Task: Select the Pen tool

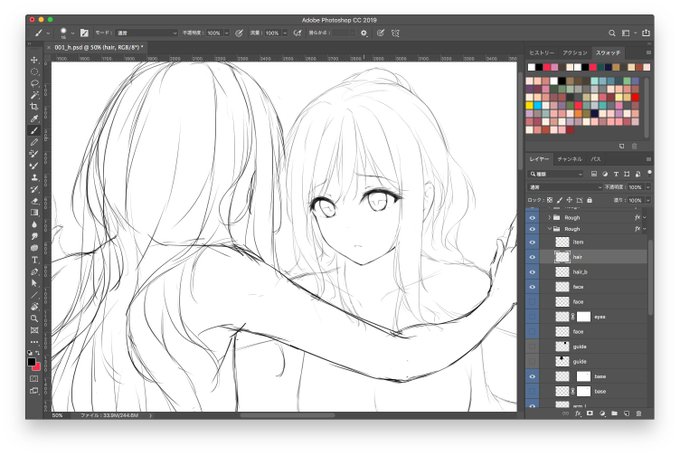Action: [x=34, y=272]
